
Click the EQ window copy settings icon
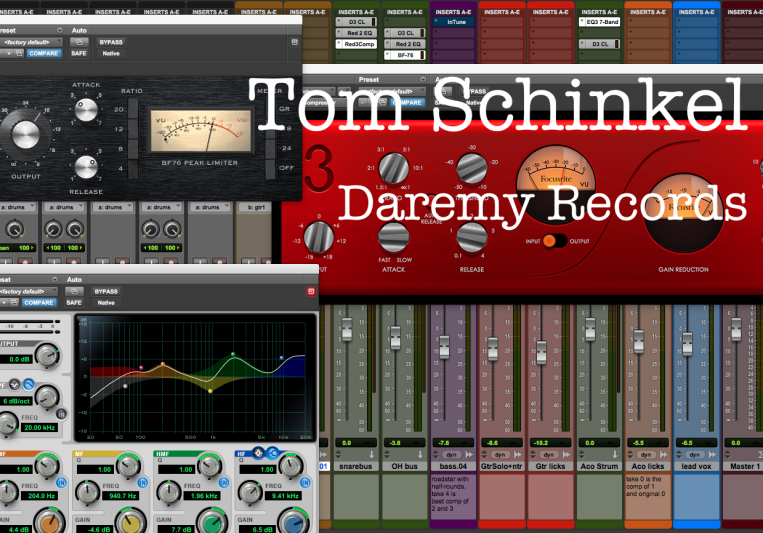(x=14, y=302)
